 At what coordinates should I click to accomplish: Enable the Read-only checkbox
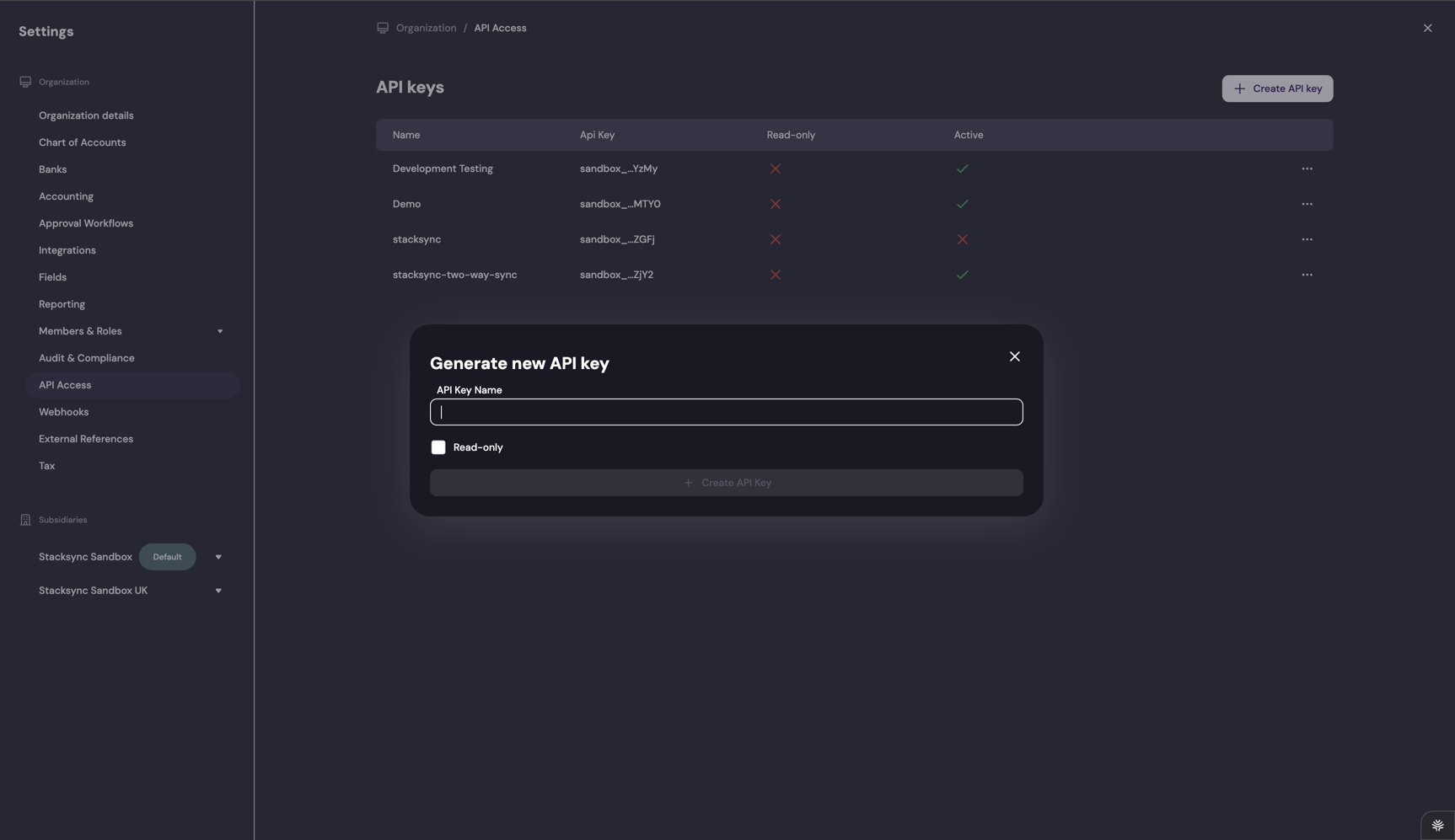pyautogui.click(x=438, y=447)
